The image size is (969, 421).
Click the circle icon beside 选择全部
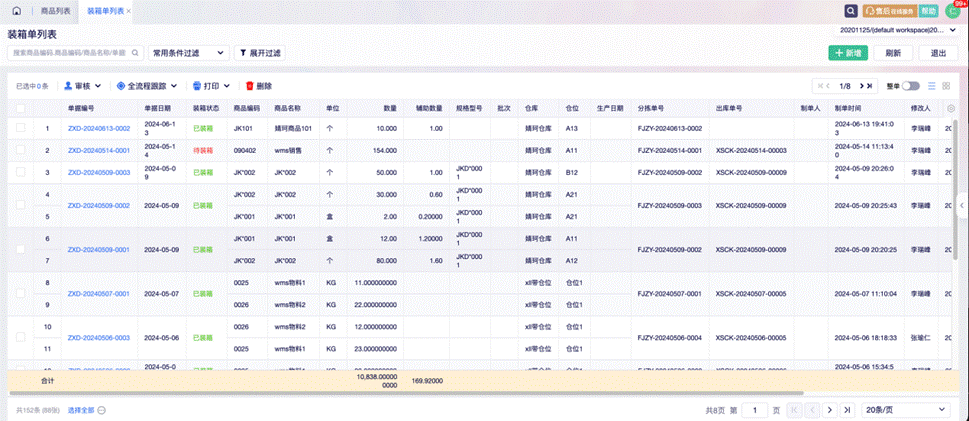click(101, 409)
